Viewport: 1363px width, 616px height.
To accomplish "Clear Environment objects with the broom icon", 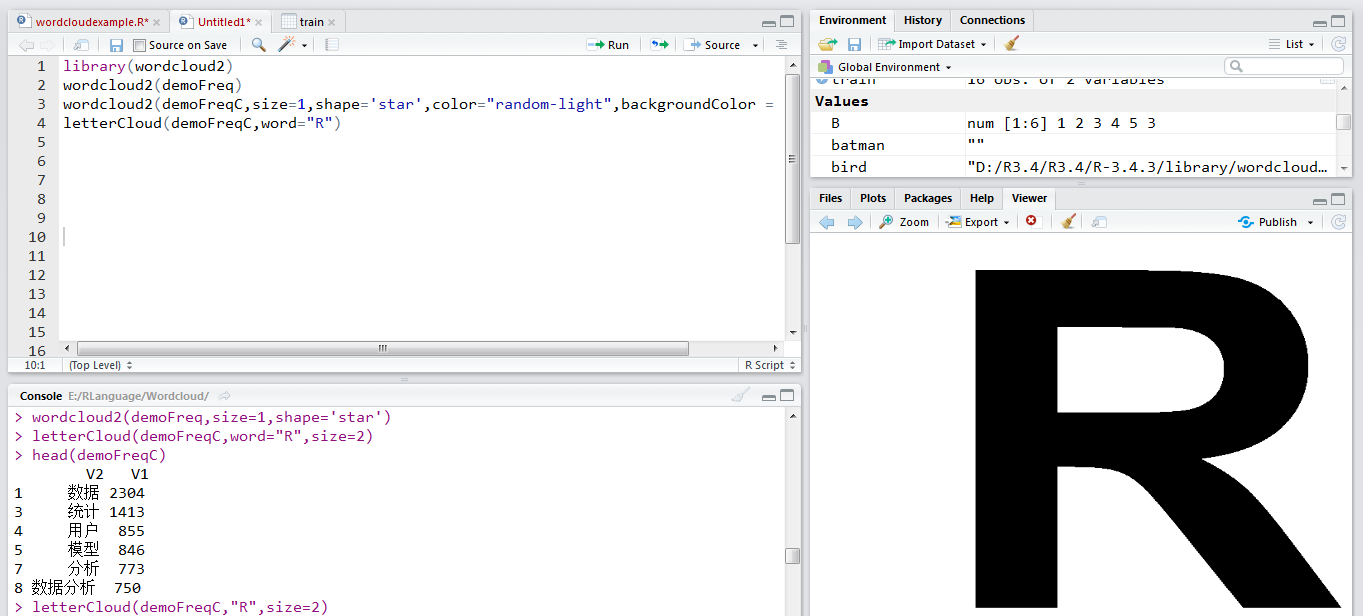I will pyautogui.click(x=1011, y=44).
